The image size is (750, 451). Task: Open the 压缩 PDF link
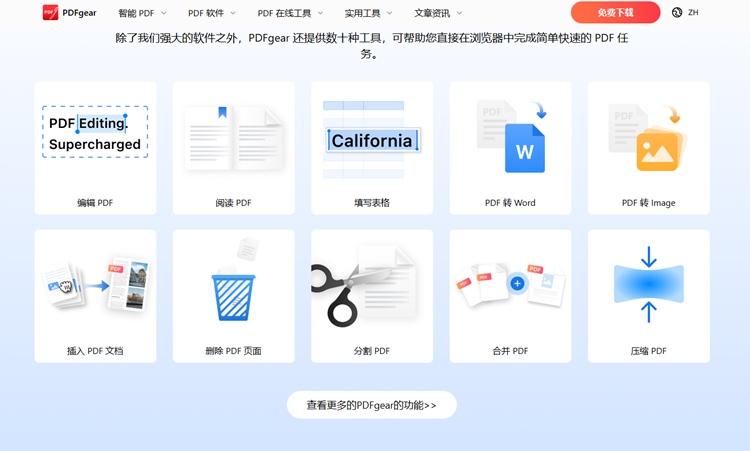(x=649, y=351)
